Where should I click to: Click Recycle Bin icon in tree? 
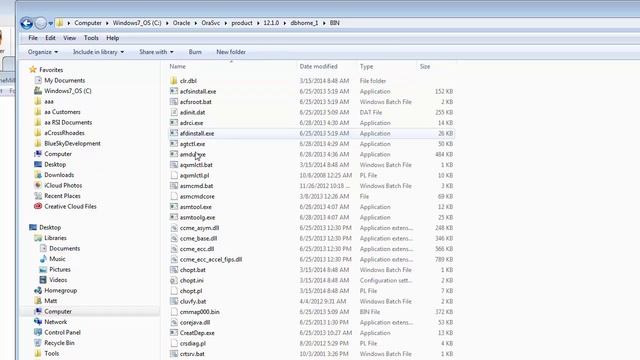[x=38, y=343]
